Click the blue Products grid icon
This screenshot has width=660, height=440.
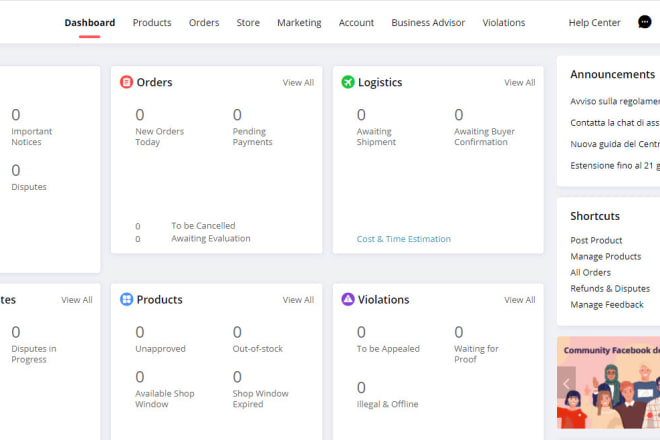126,299
